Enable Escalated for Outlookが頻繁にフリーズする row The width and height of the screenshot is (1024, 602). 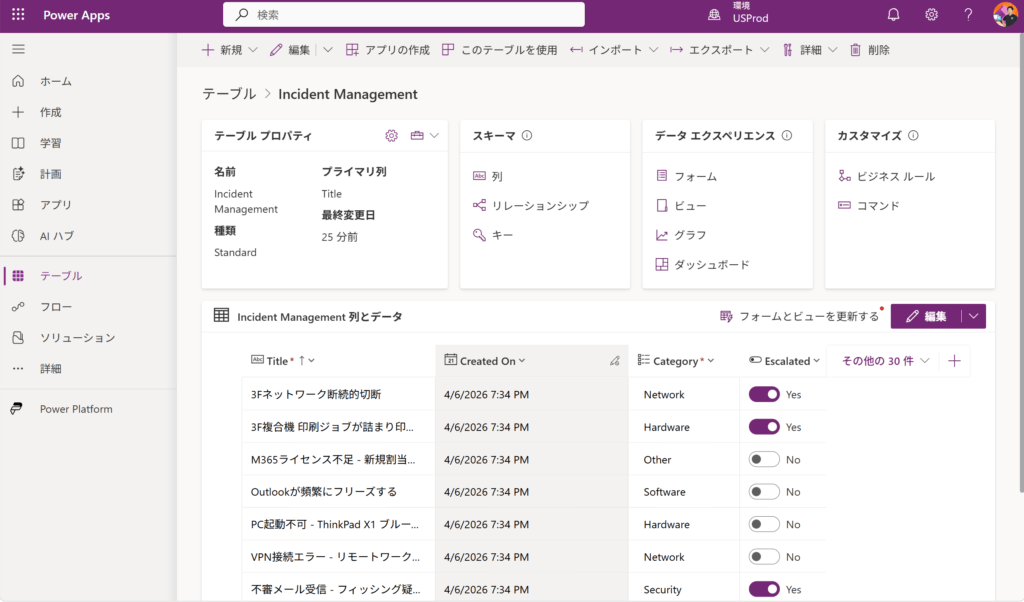pyautogui.click(x=764, y=492)
